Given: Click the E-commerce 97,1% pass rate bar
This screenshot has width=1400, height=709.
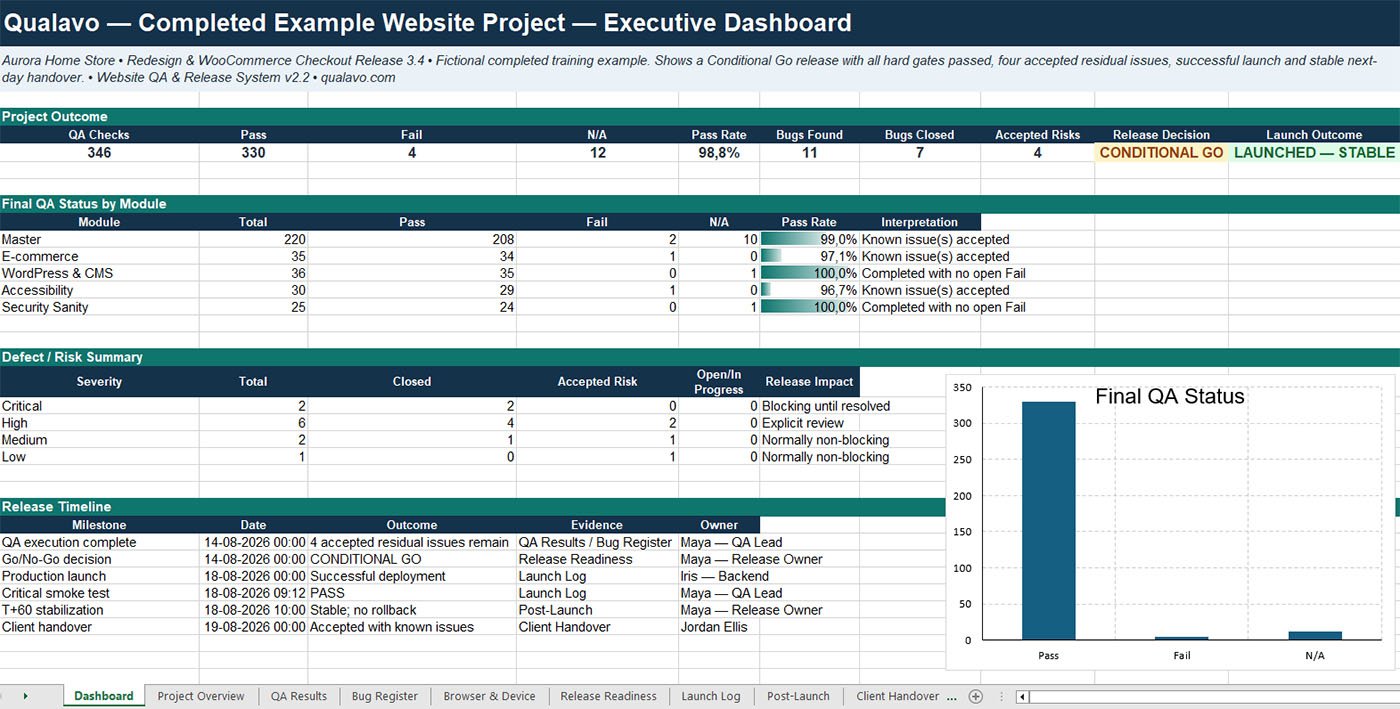Looking at the screenshot, I should [x=809, y=257].
